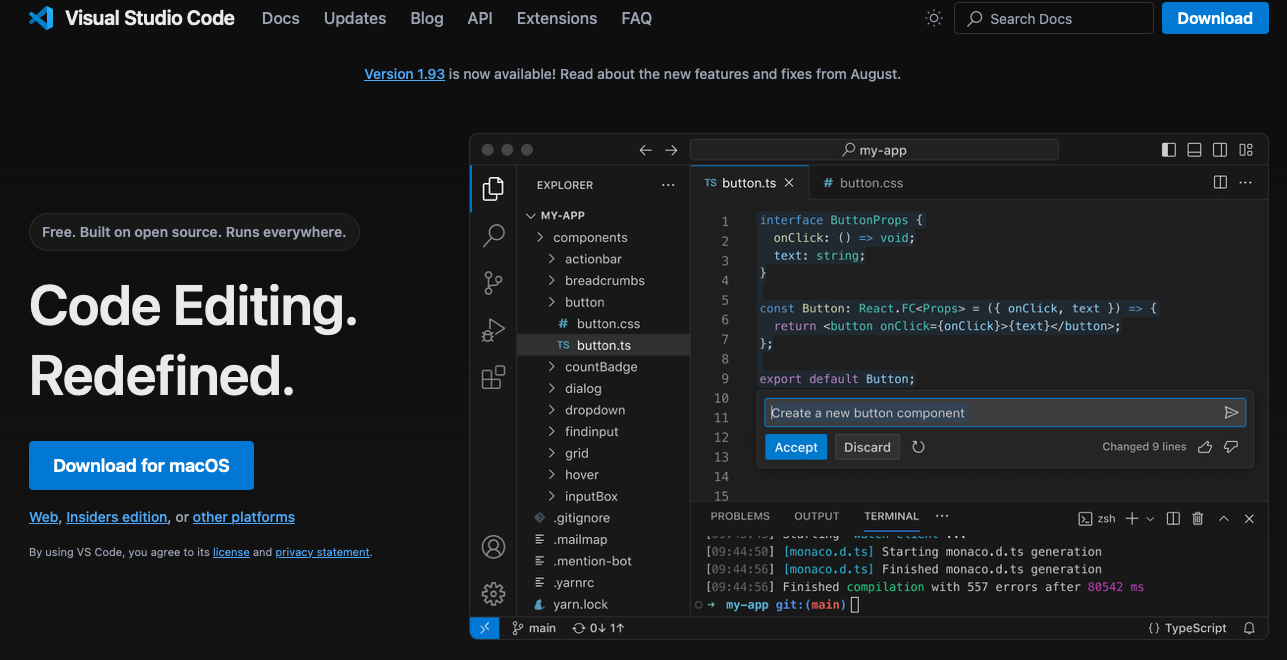Image resolution: width=1287 pixels, height=660 pixels.
Task: Send the inline chat prompt arrow
Action: pyautogui.click(x=1231, y=413)
